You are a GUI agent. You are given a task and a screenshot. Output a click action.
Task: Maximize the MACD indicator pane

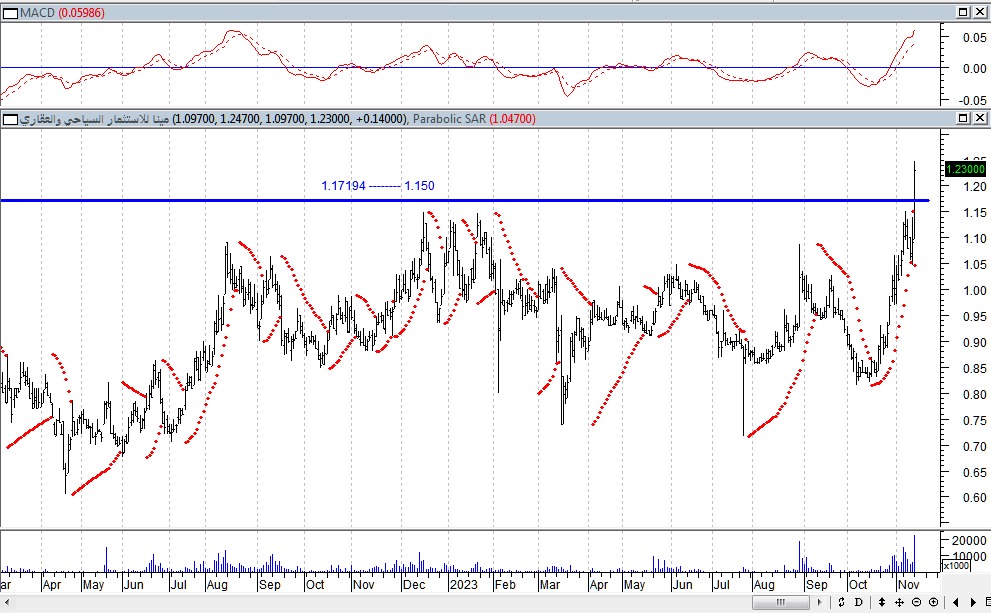963,12
